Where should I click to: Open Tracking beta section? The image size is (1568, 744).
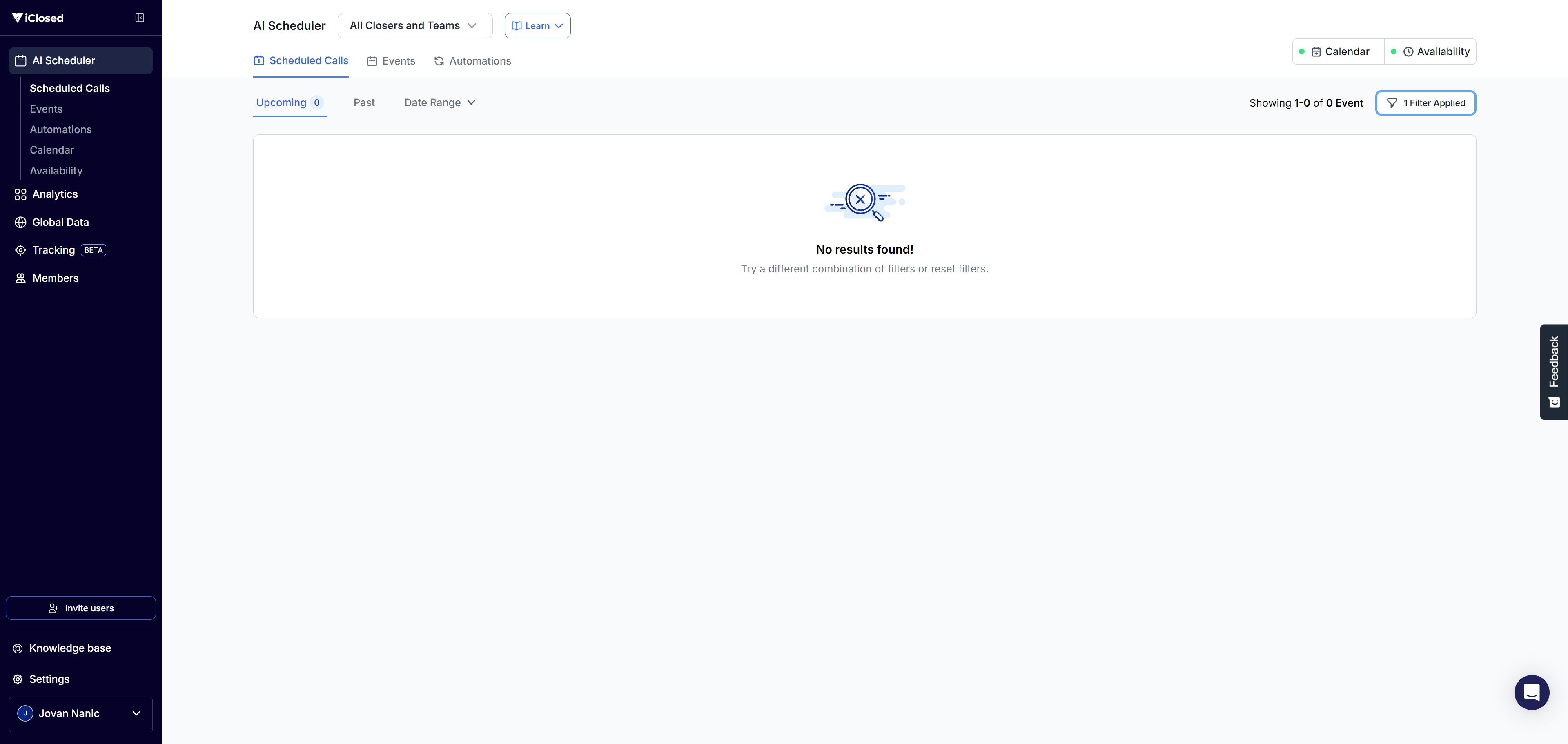[x=53, y=250]
